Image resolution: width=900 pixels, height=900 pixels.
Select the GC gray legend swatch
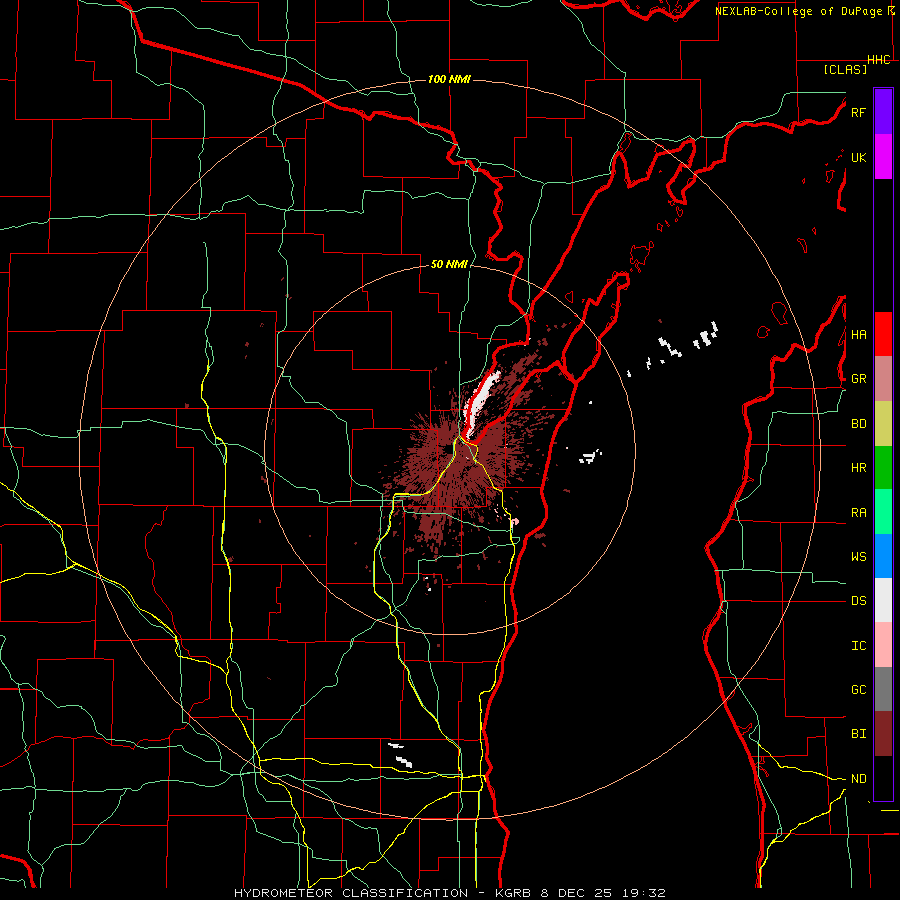pyautogui.click(x=883, y=689)
